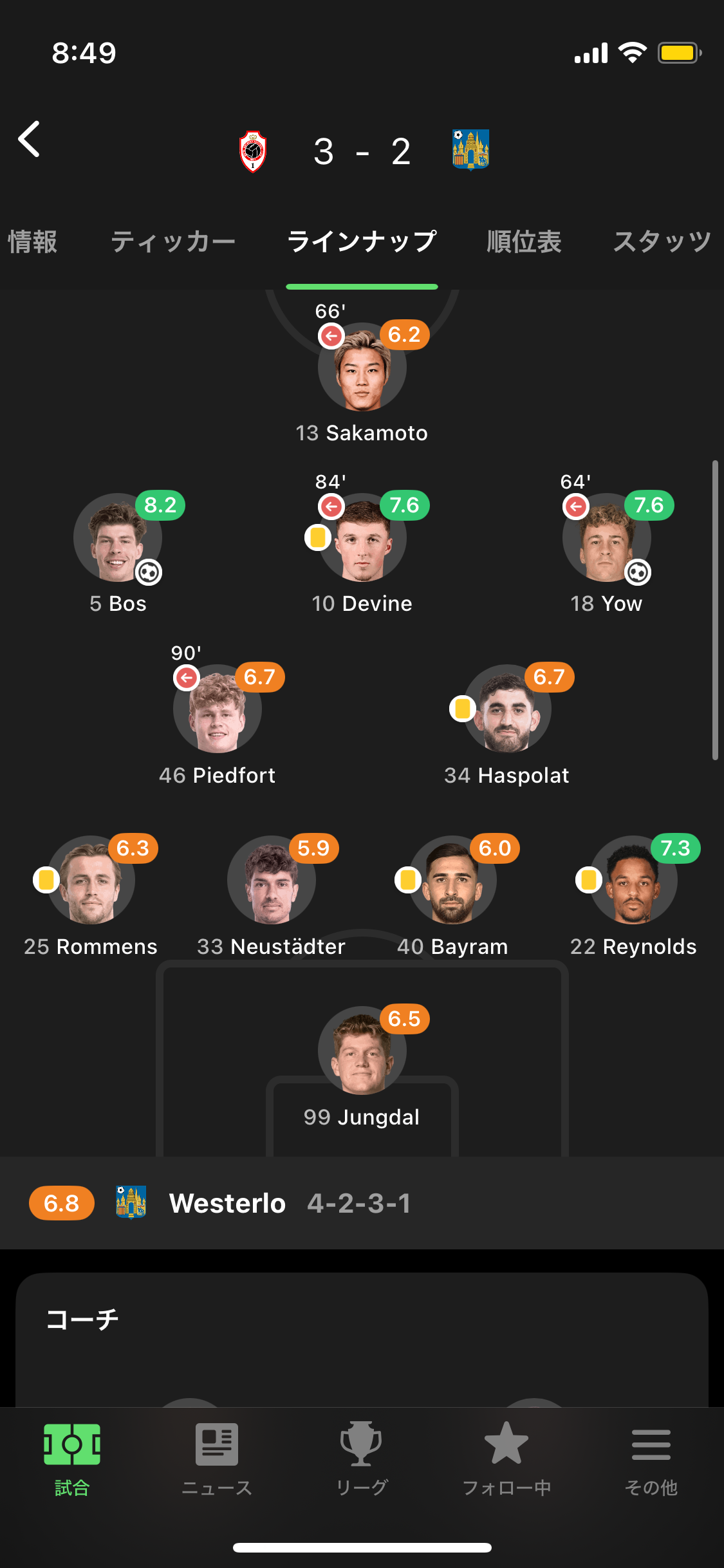
Task: Tap Sakamoto's substitution arrow icon
Action: click(331, 335)
